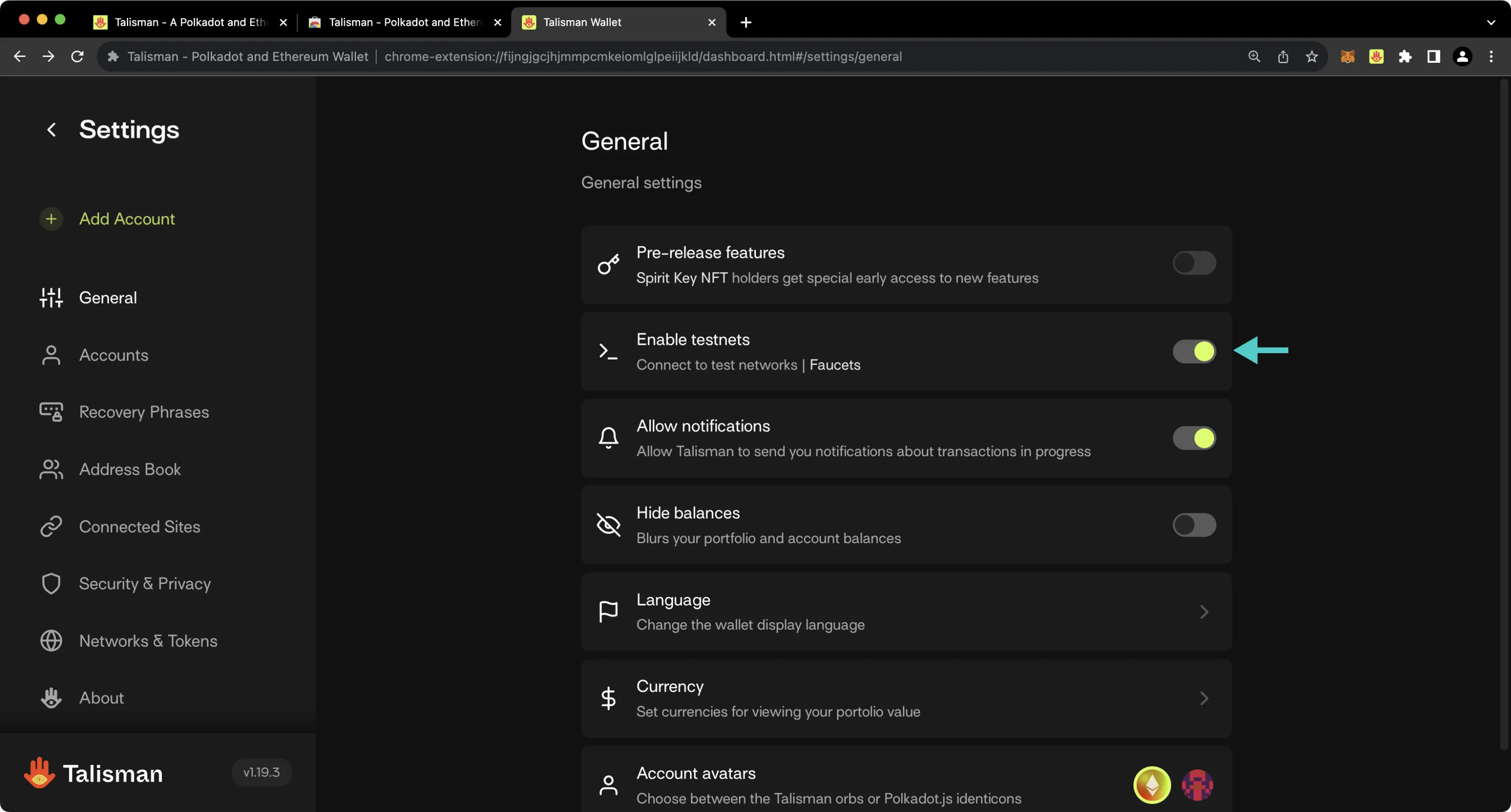Click browser forward arrow
The height and width of the screenshot is (812, 1511).
tap(48, 56)
